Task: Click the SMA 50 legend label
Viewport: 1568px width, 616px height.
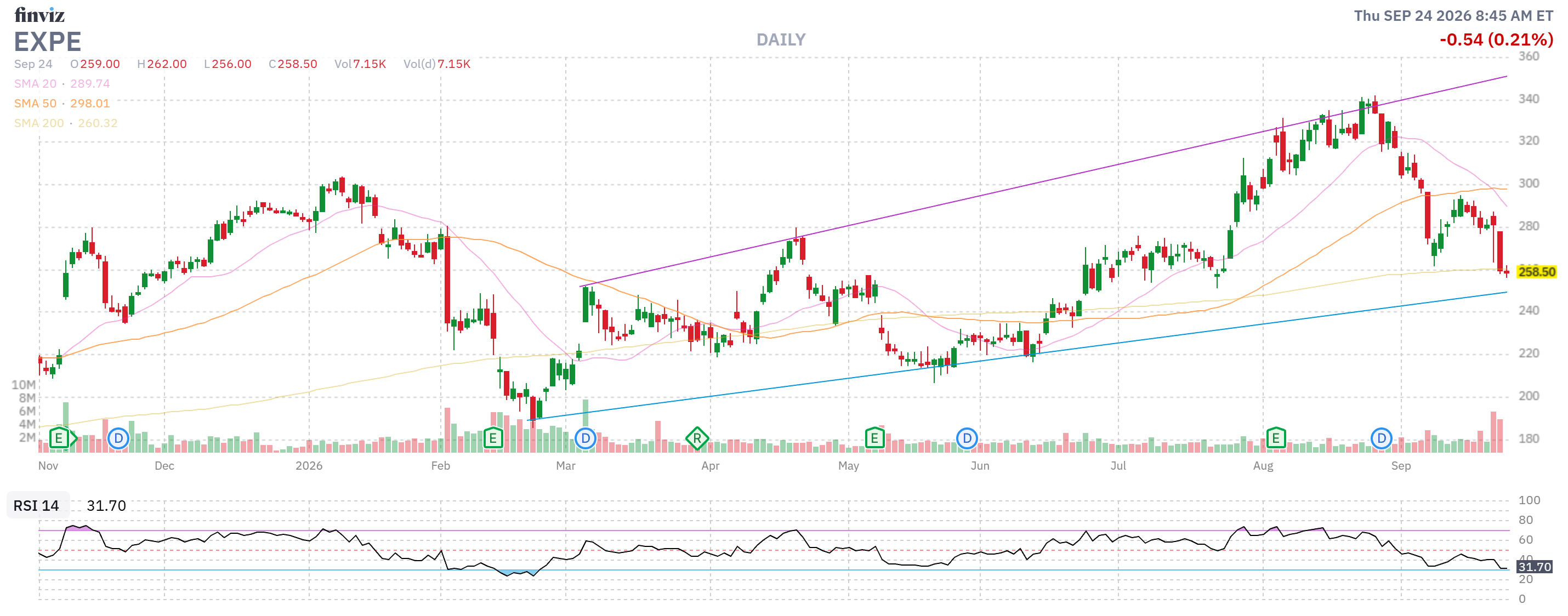Action: [35, 104]
